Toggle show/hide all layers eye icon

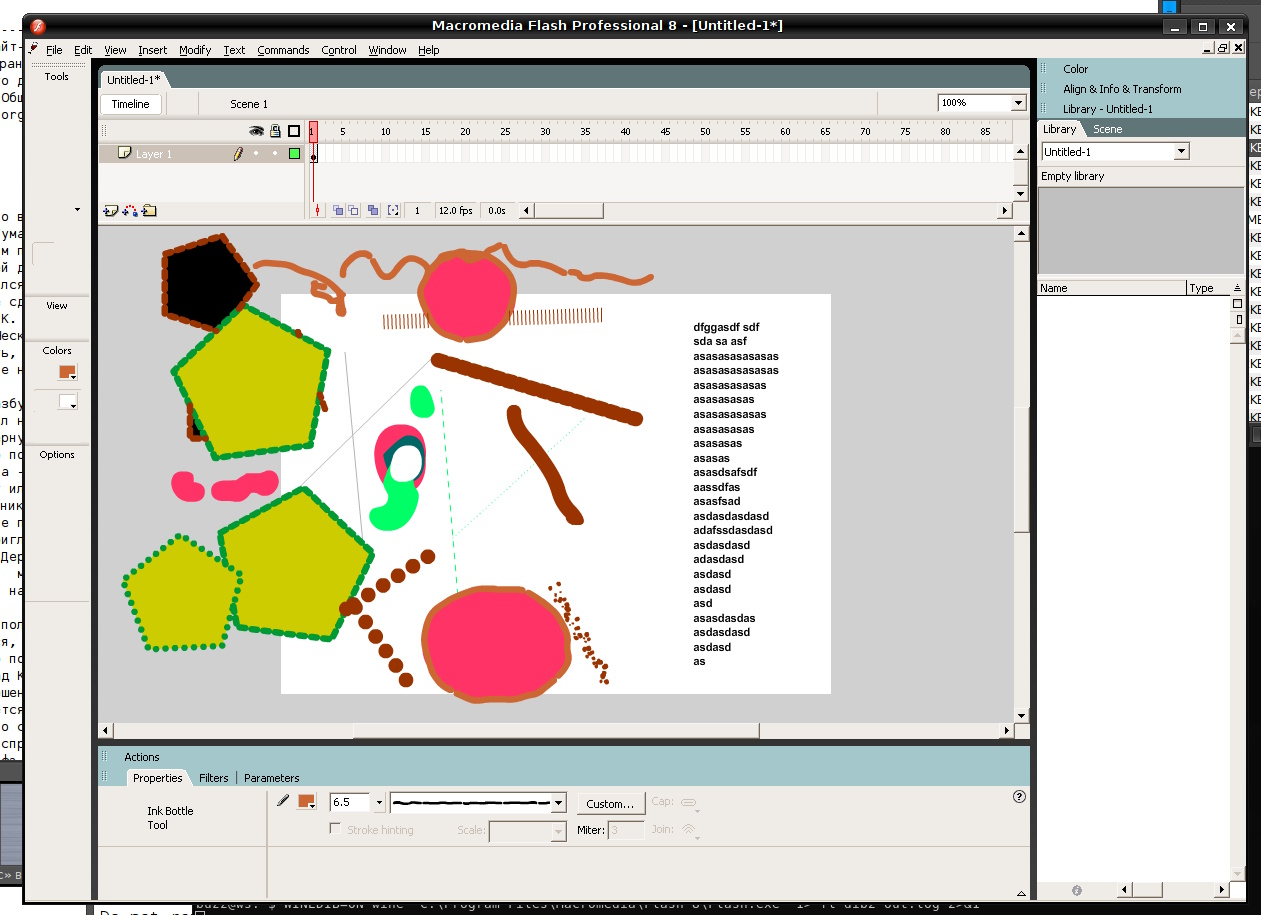pyautogui.click(x=256, y=131)
